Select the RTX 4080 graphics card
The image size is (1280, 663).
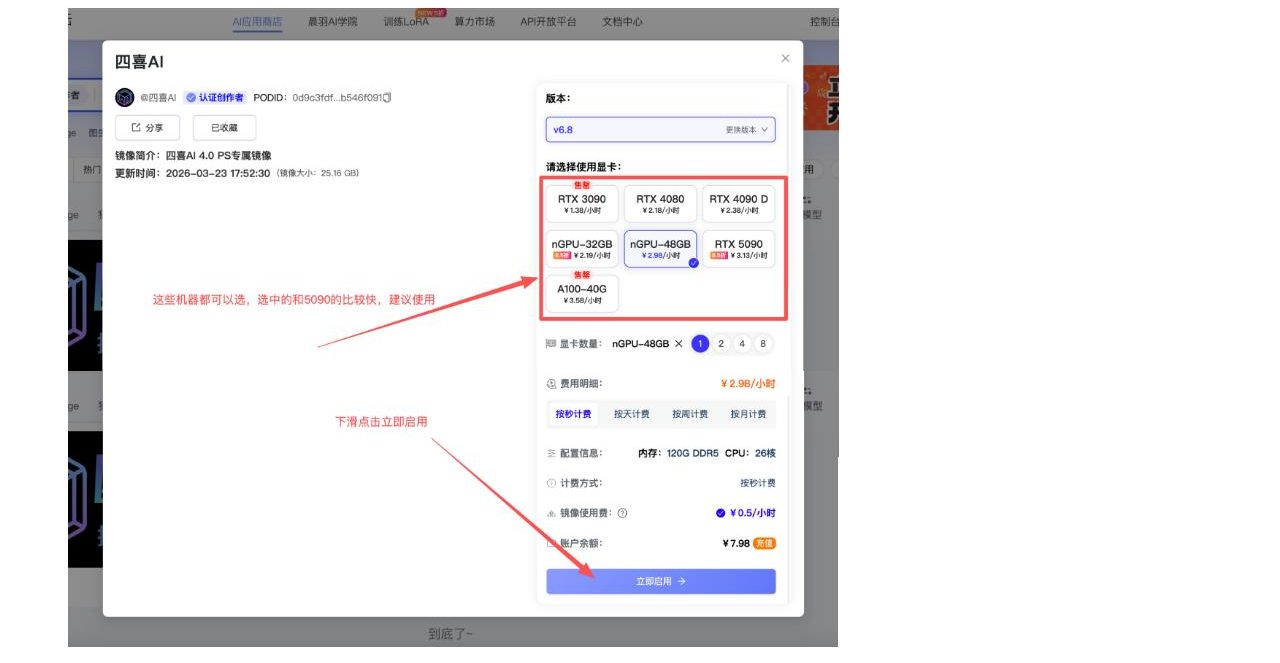[x=660, y=204]
